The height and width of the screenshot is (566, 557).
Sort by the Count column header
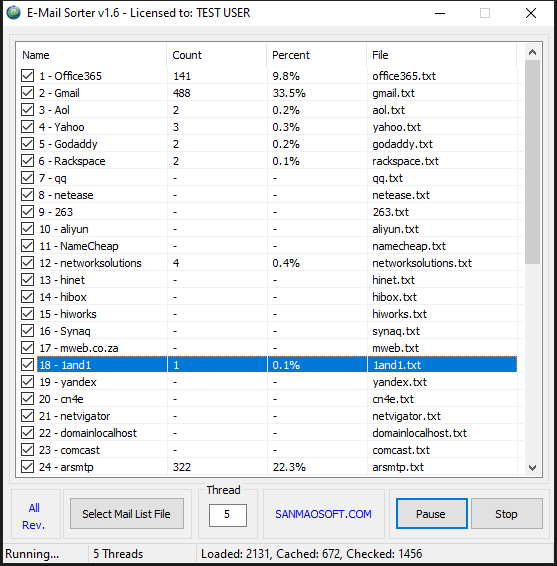click(x=217, y=55)
